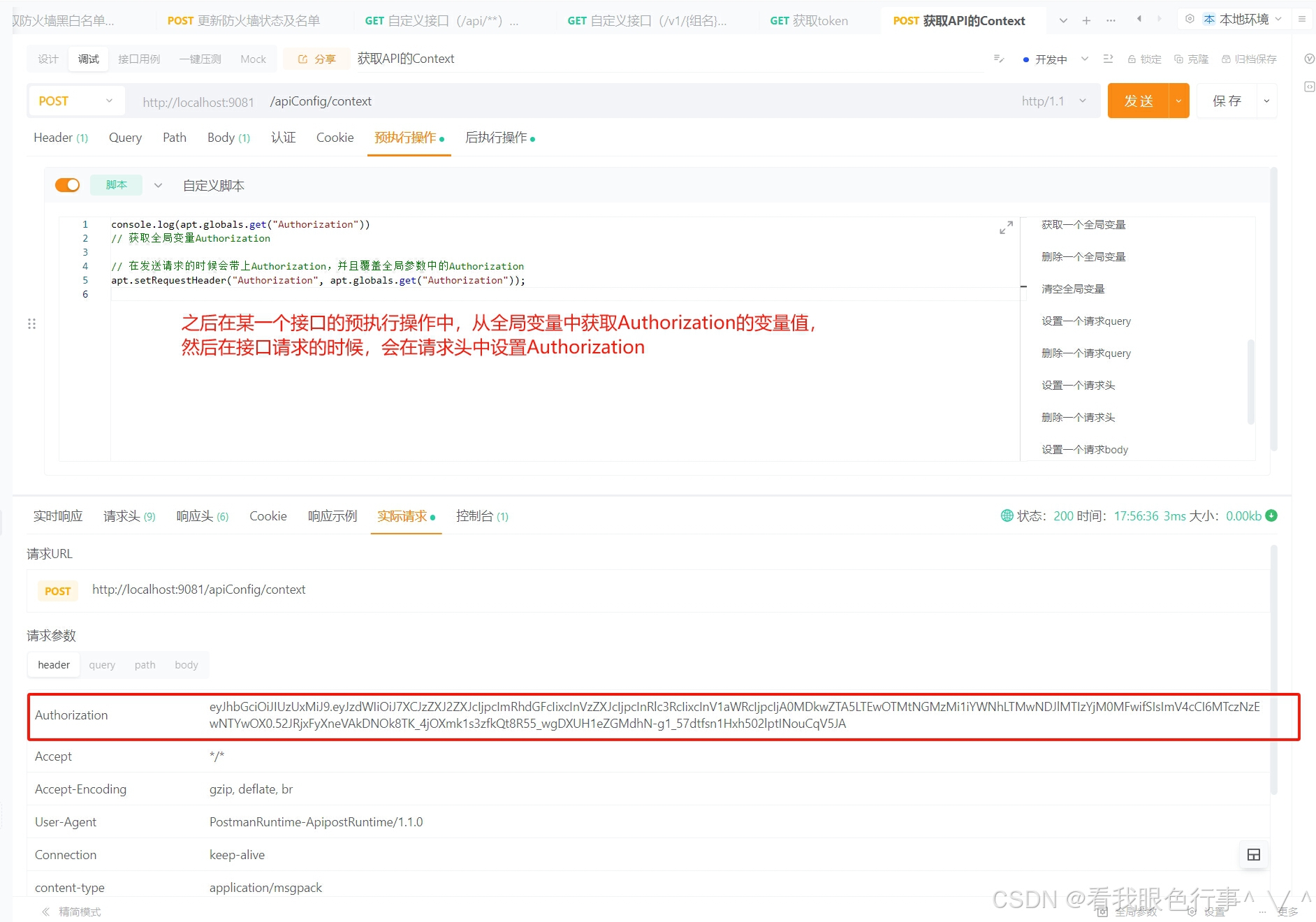Image resolution: width=1316 pixels, height=922 pixels.
Task: Click the 保存 save button
Action: (1227, 101)
